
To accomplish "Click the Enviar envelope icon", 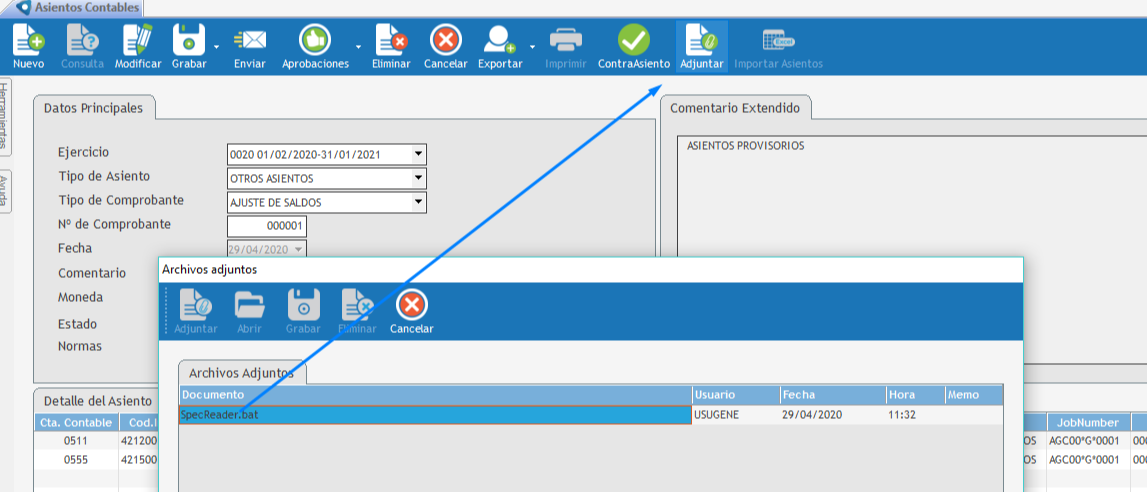I will pyautogui.click(x=249, y=41).
